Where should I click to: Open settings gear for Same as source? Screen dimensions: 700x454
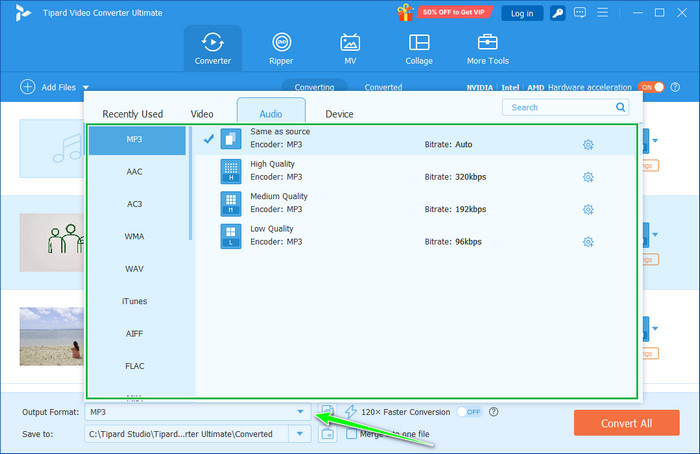(x=588, y=145)
